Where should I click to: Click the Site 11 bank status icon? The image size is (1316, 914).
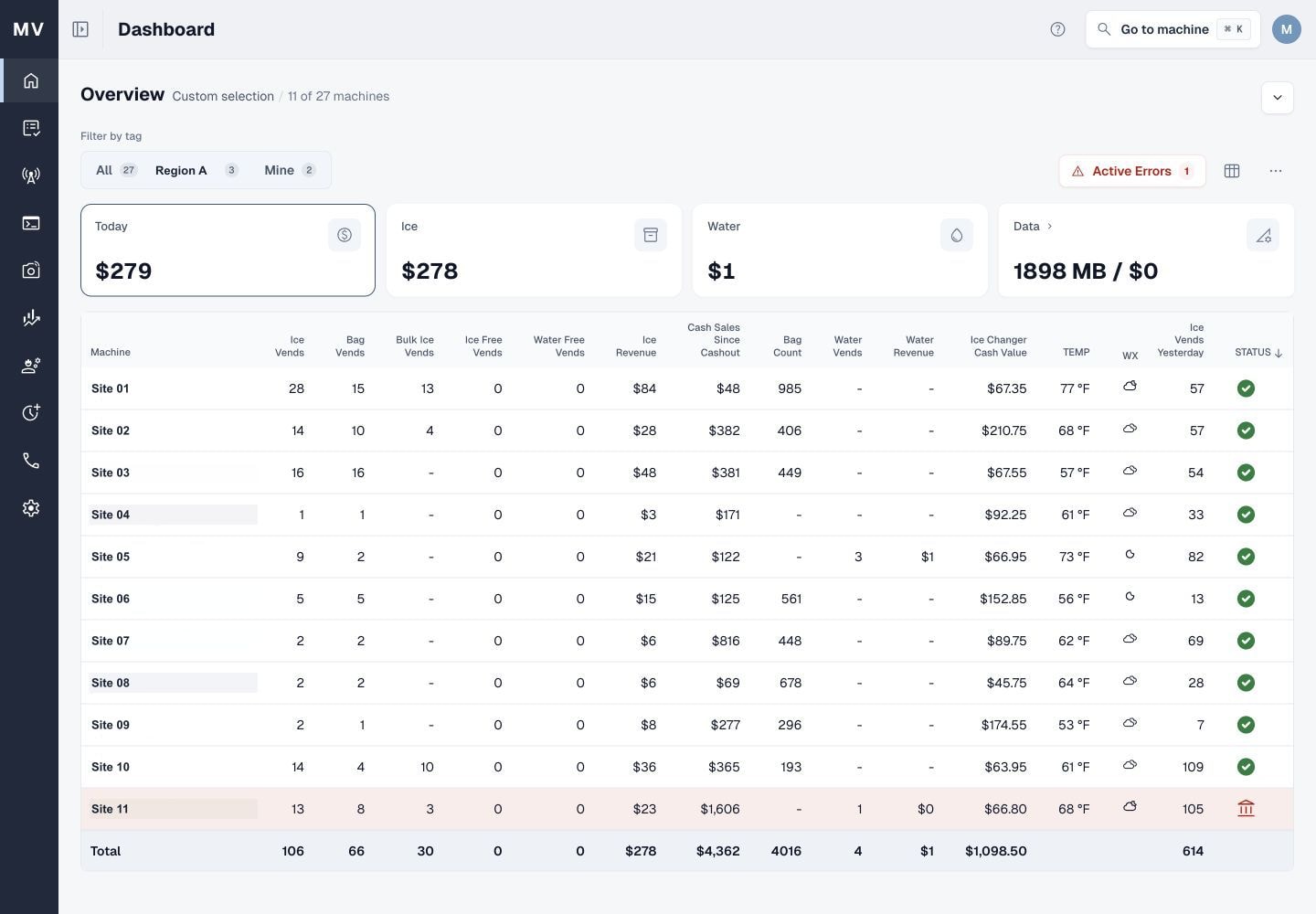(1246, 809)
